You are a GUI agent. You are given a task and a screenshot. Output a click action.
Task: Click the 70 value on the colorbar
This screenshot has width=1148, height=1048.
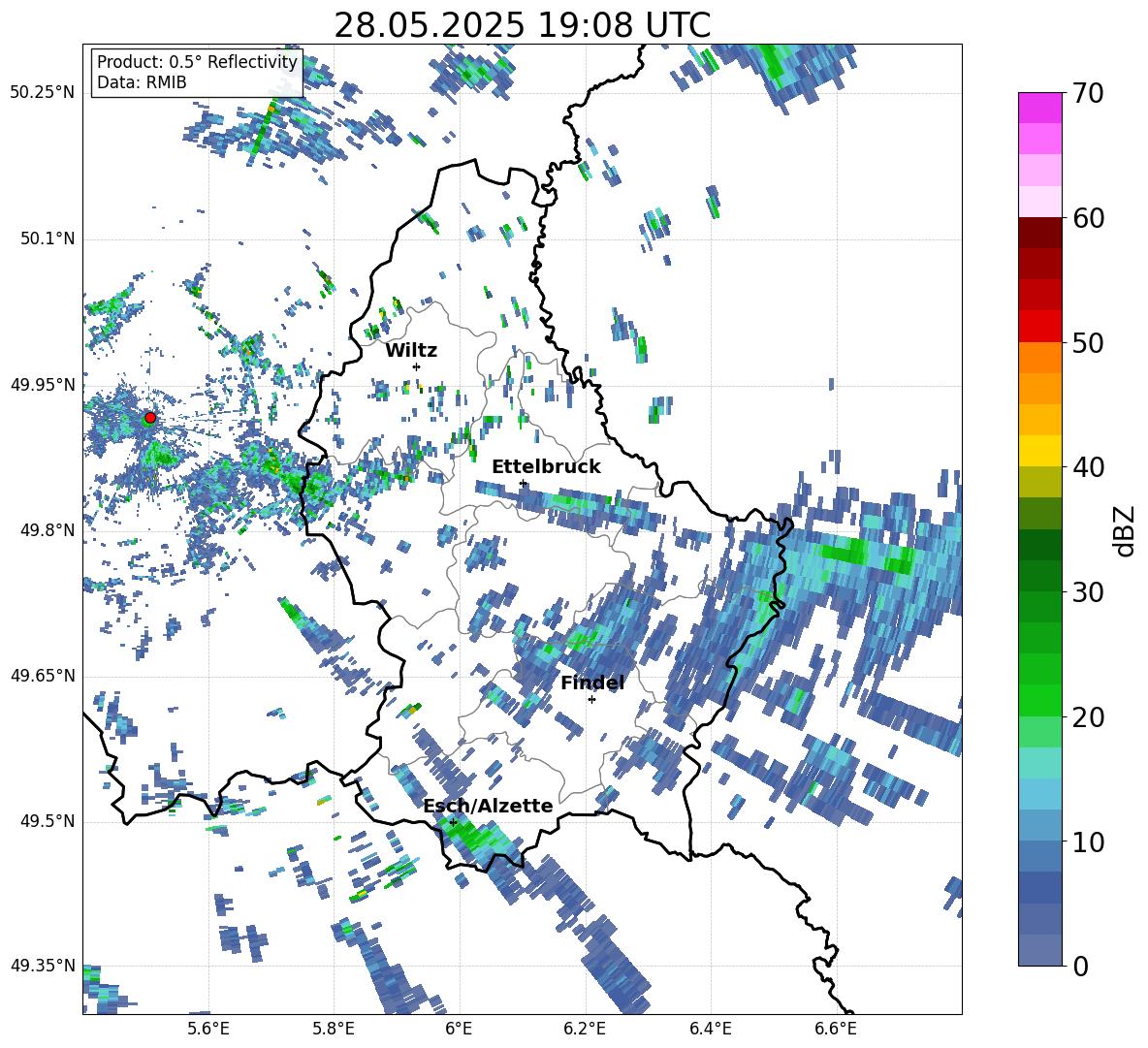pos(1087,93)
